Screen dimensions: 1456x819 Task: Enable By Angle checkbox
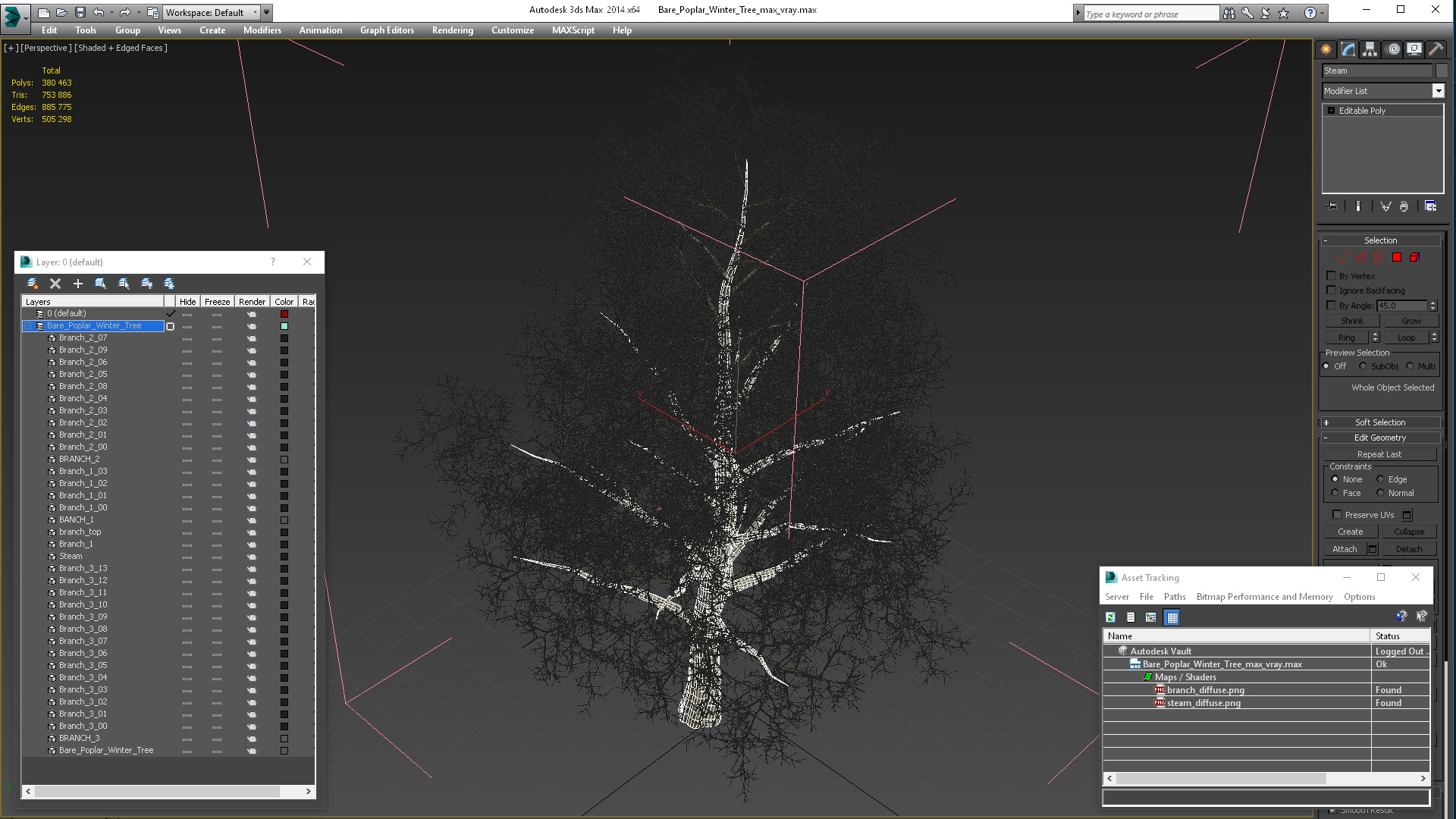coord(1331,306)
